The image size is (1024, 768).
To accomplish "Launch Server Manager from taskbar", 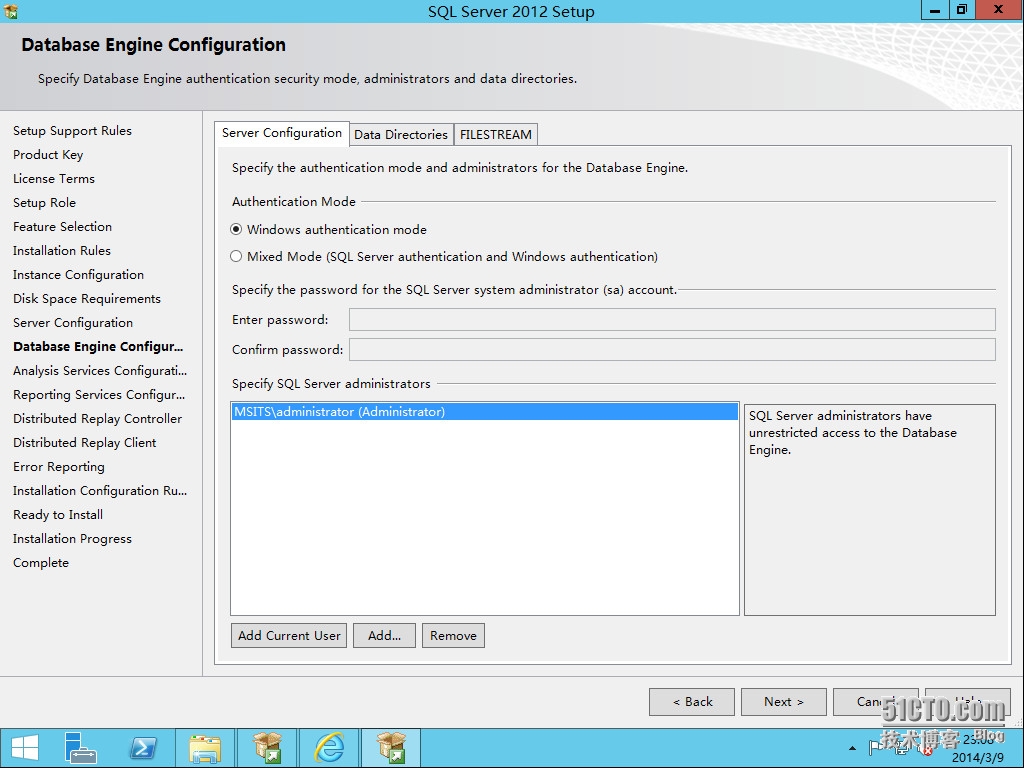I will (80, 748).
